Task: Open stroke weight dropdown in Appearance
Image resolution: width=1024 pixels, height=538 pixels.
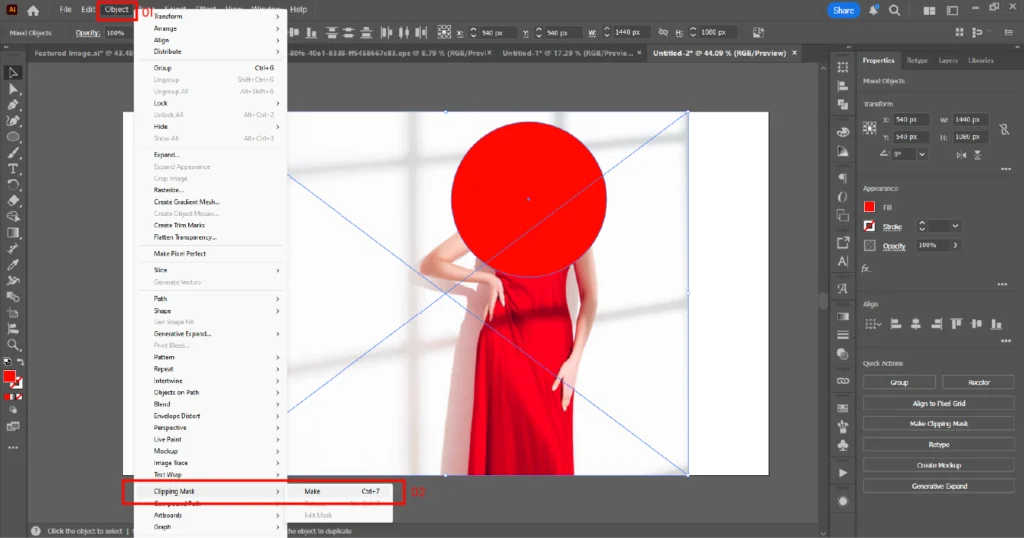Action: click(x=955, y=226)
